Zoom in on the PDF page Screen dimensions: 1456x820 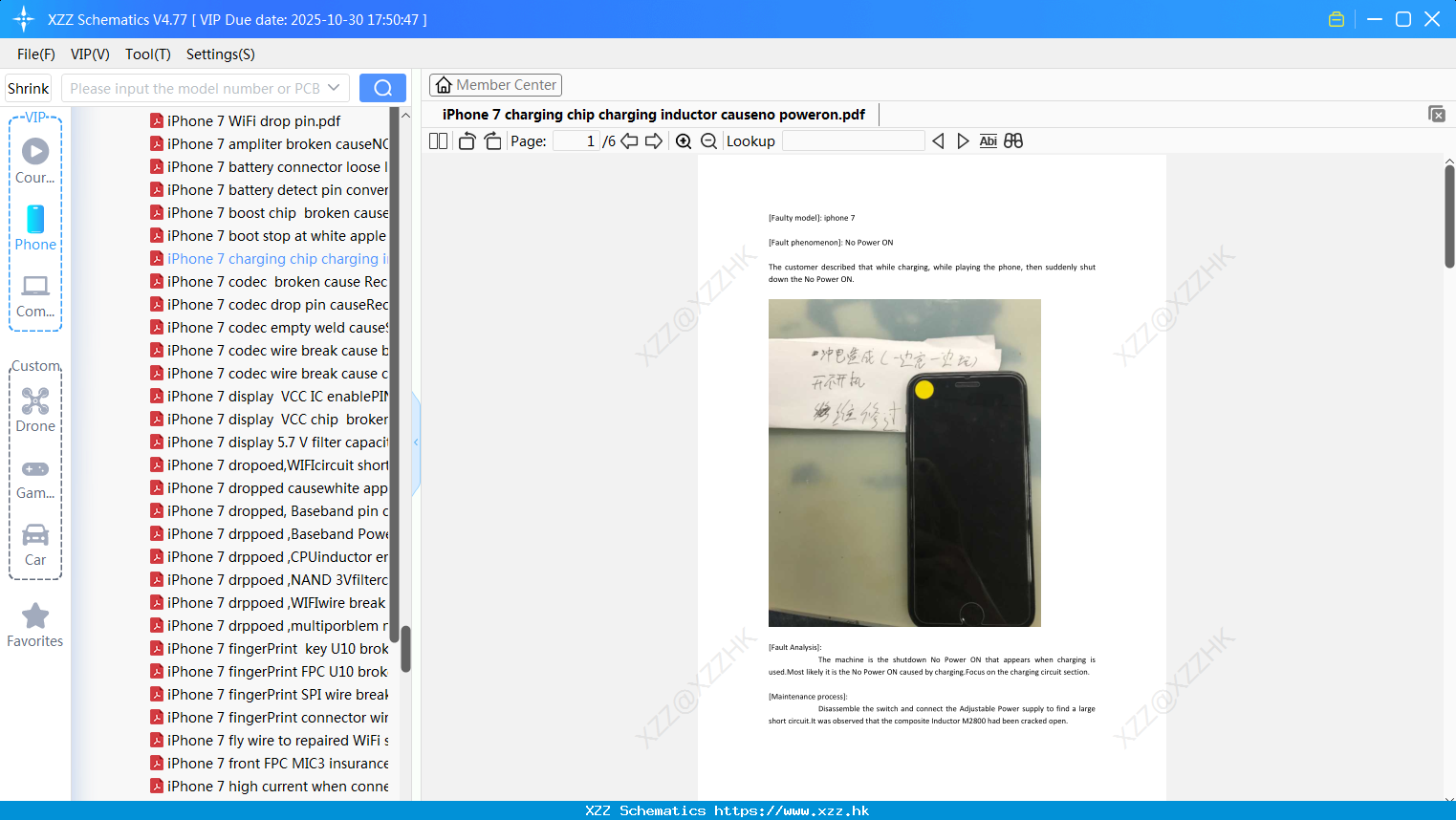point(684,141)
